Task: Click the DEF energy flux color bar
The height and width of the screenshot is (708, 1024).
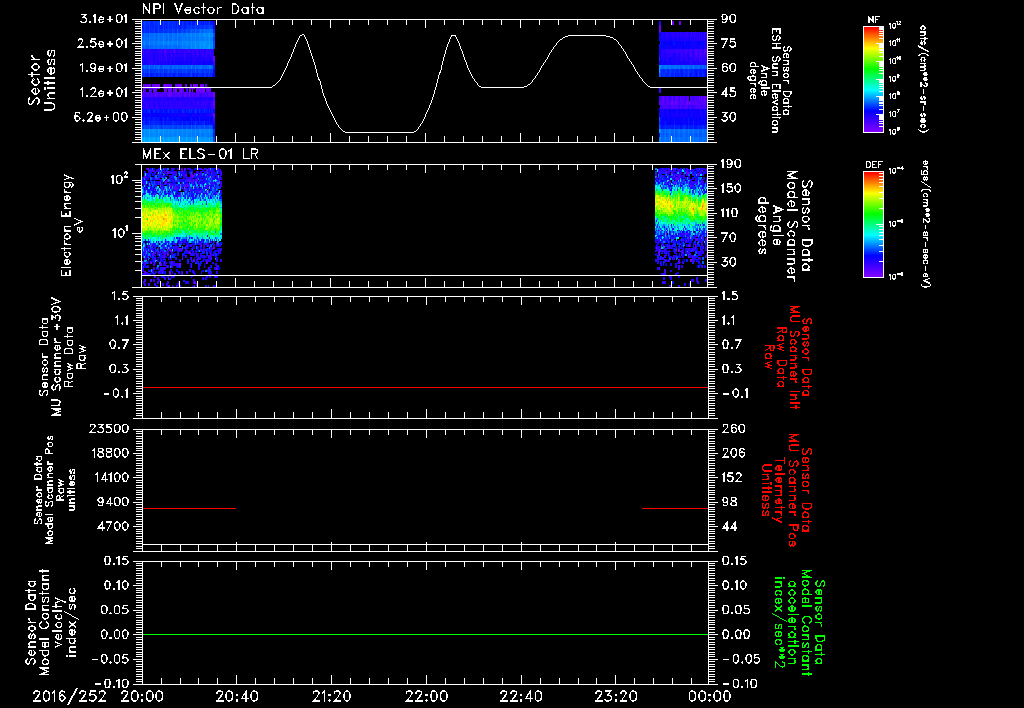Action: coord(874,223)
